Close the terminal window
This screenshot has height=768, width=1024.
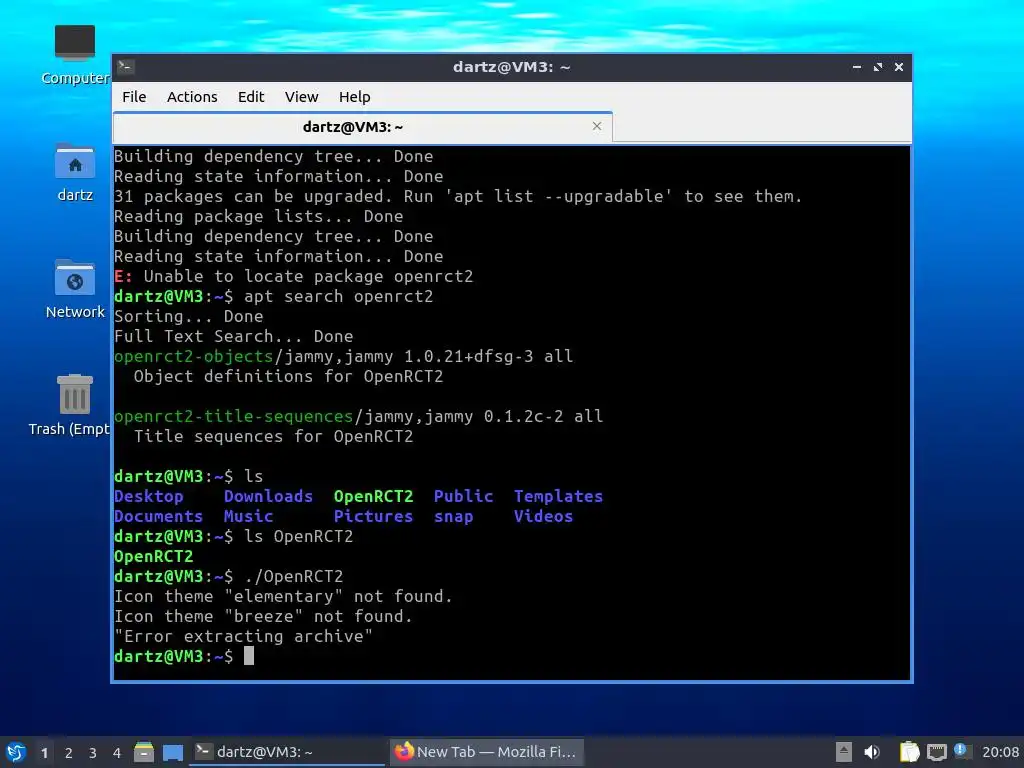899,67
